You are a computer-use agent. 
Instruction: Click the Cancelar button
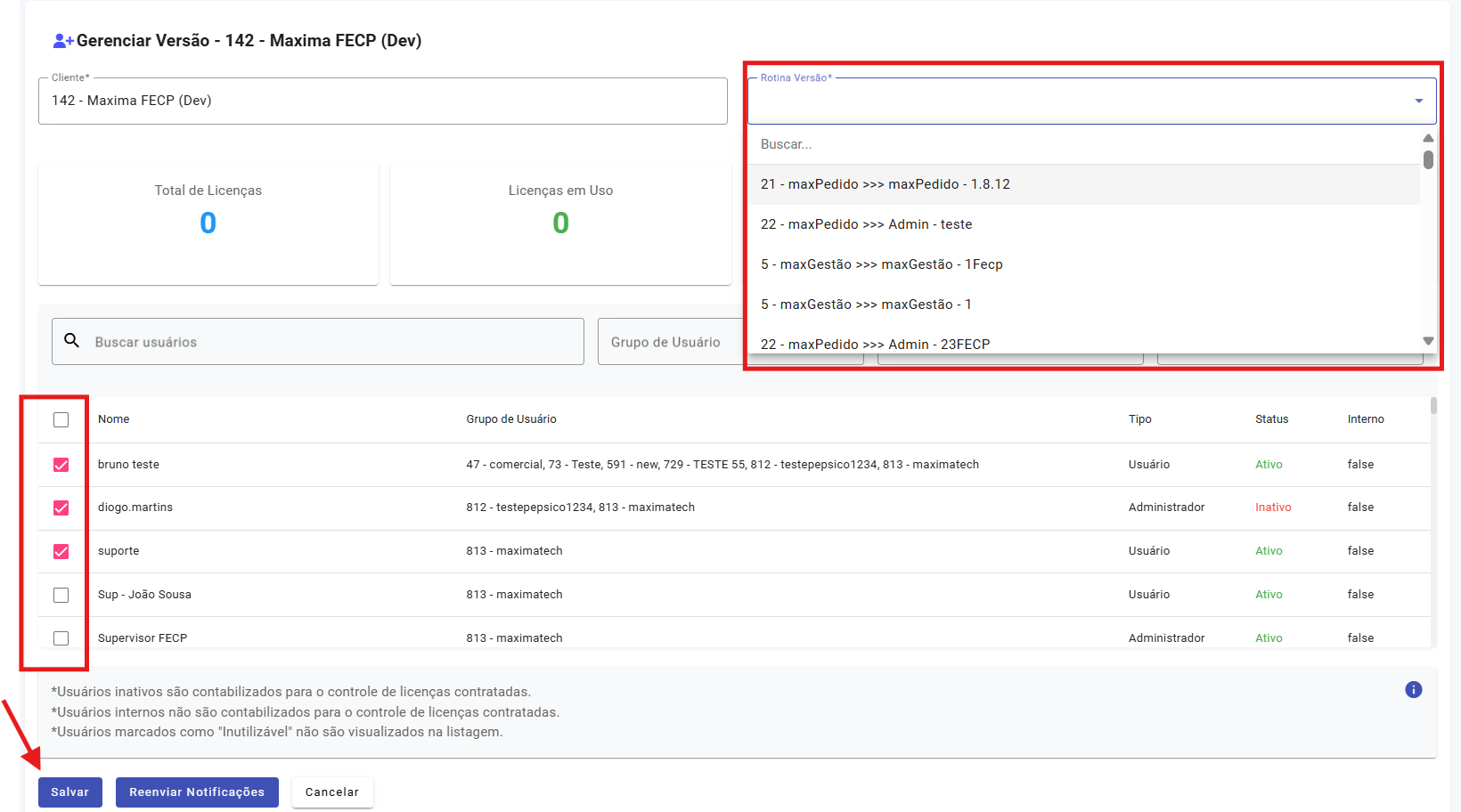[x=332, y=792]
